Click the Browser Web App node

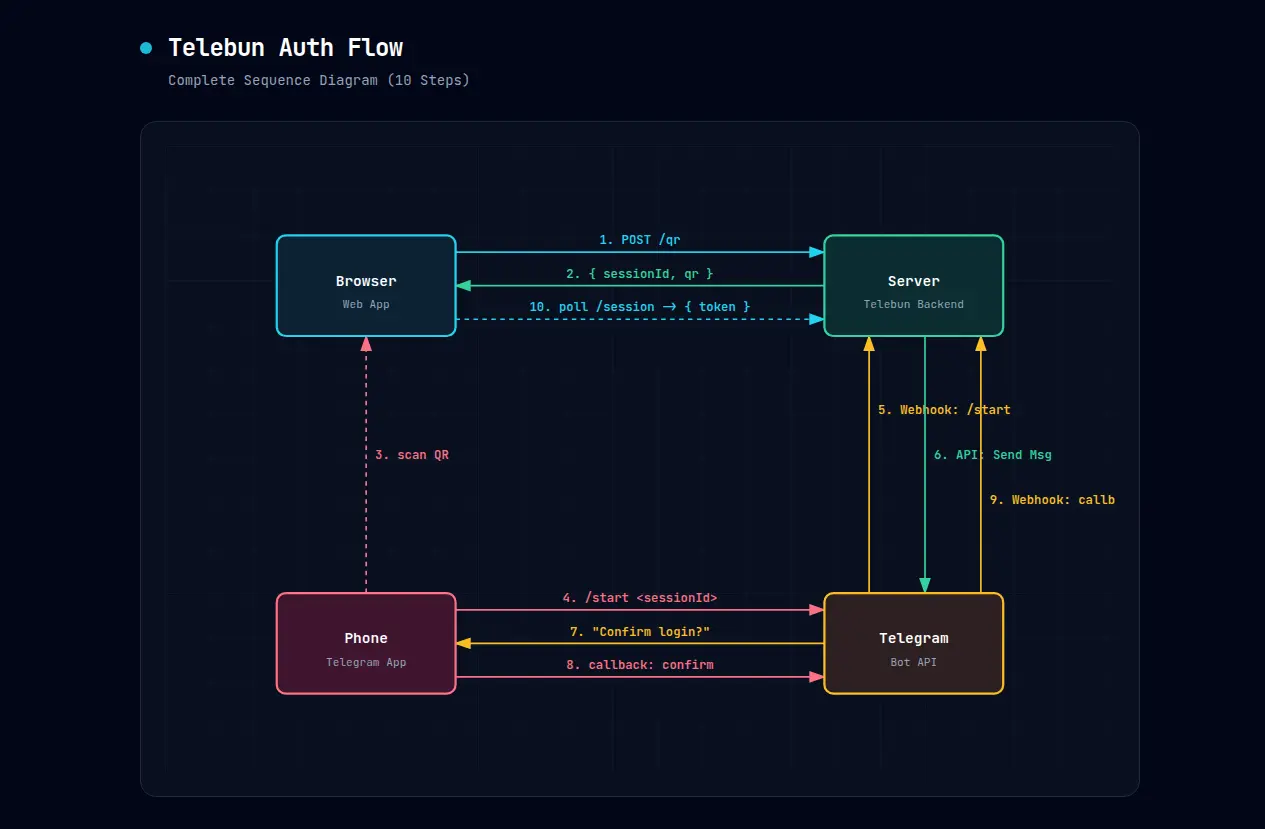(366, 286)
